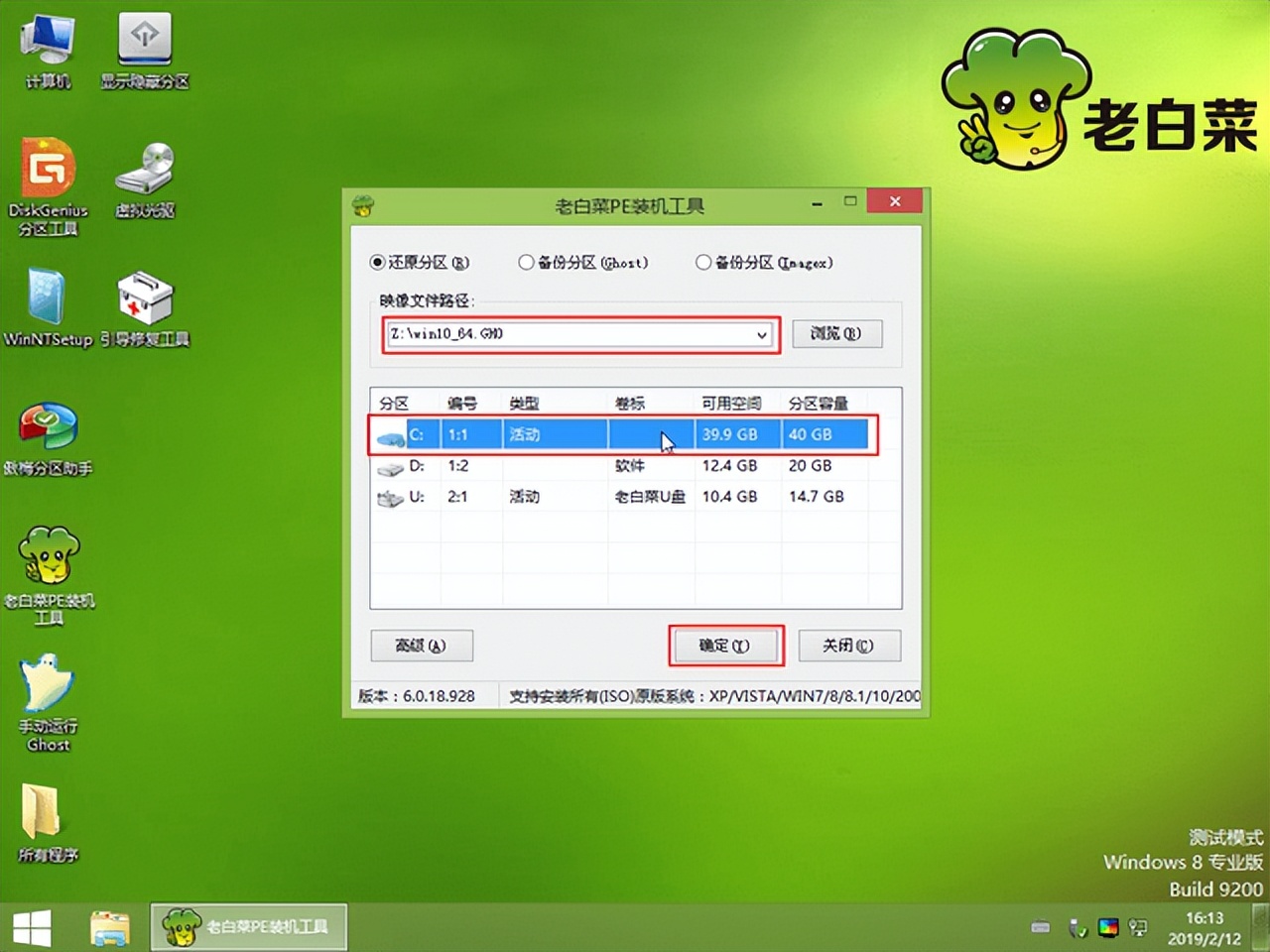The height and width of the screenshot is (952, 1270).
Task: Open the 引导修复工具 boot repair tool
Action: [145, 297]
